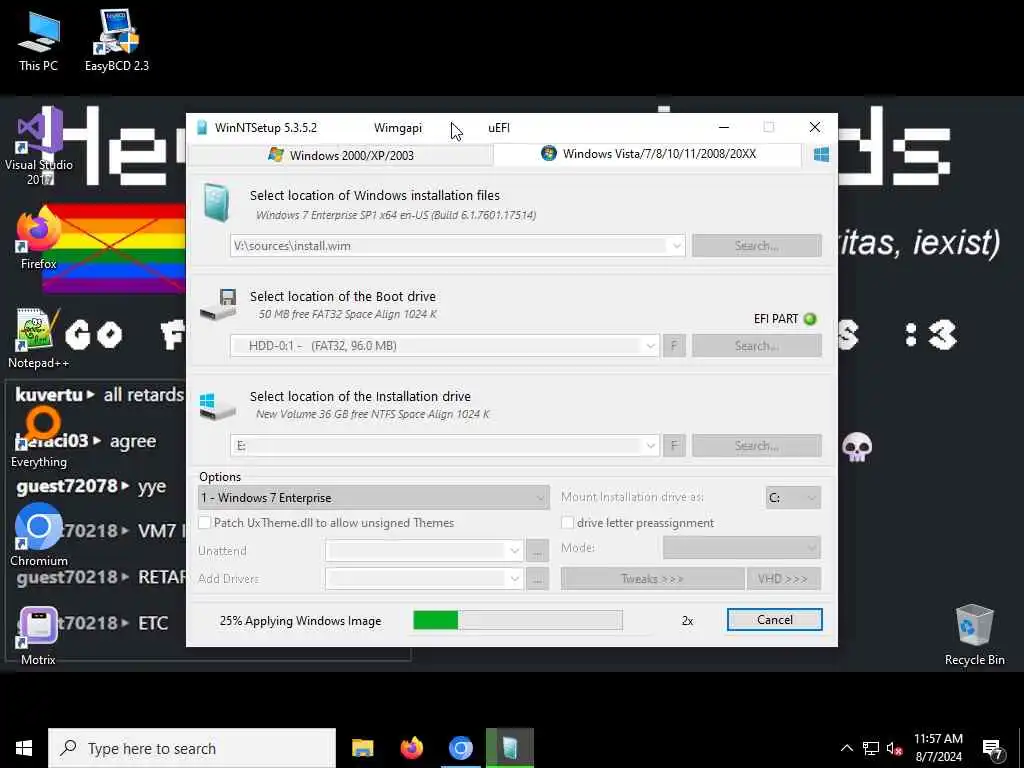
Task: Toggle Patch UxTheme.dll to allow unsigned Themes
Action: click(x=204, y=522)
